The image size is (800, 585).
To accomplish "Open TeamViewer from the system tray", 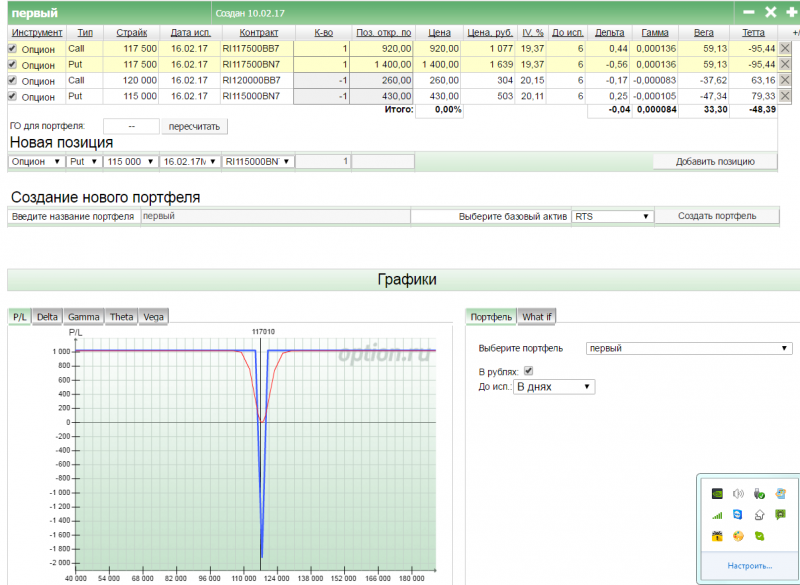I will click(x=738, y=515).
